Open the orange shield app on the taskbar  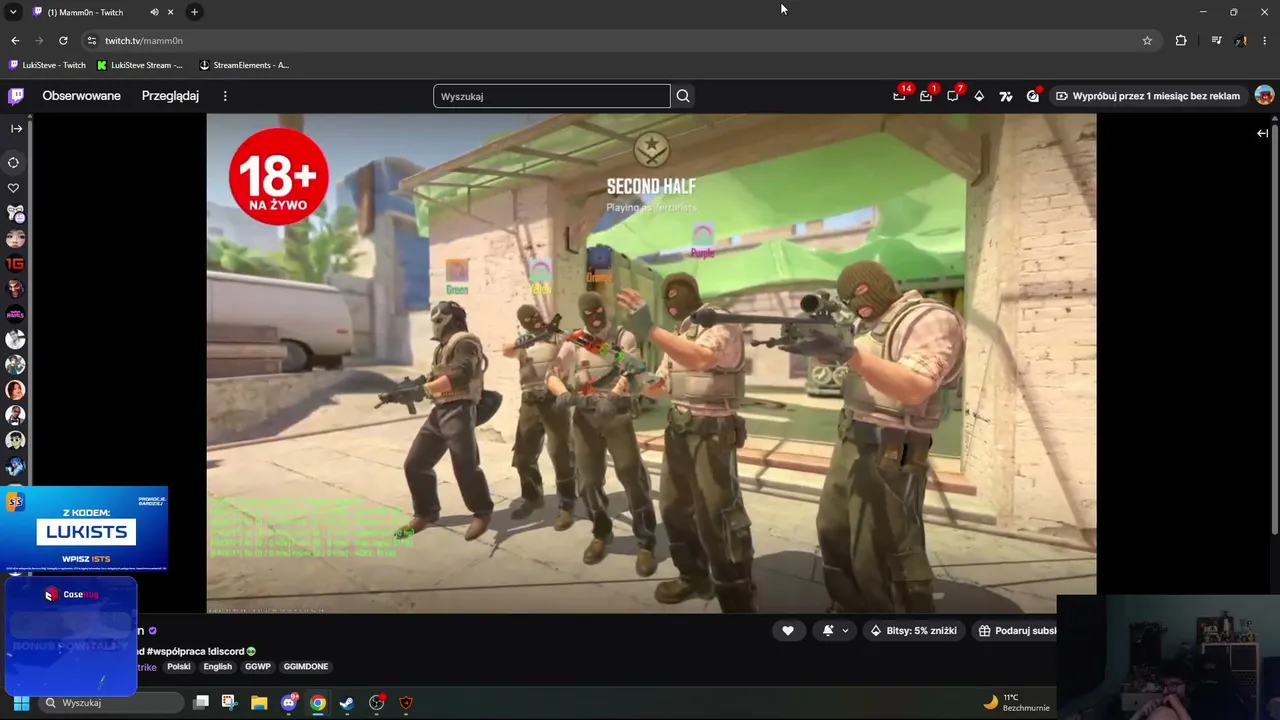pos(405,703)
